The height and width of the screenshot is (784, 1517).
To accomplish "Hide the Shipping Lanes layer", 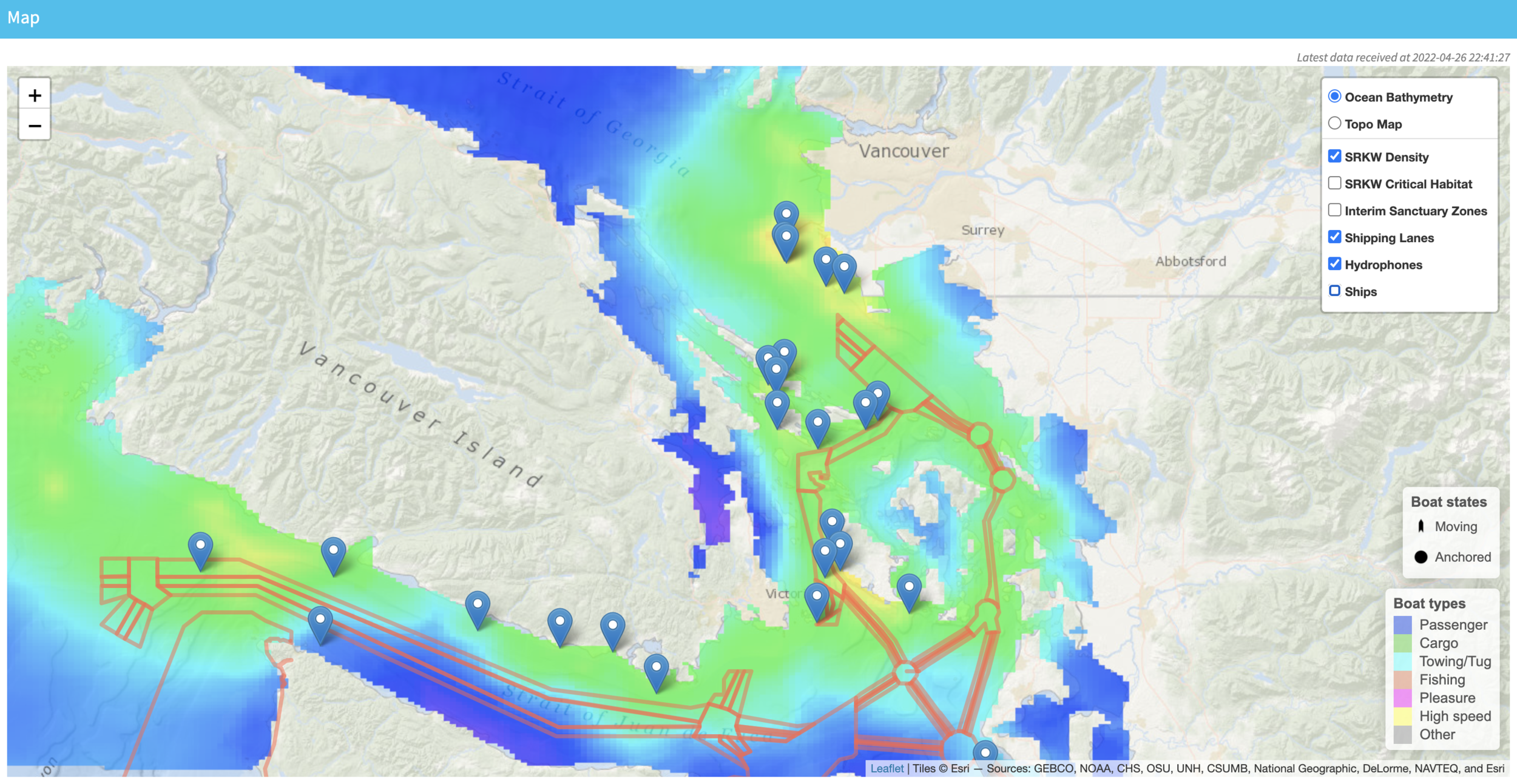I will (1334, 237).
